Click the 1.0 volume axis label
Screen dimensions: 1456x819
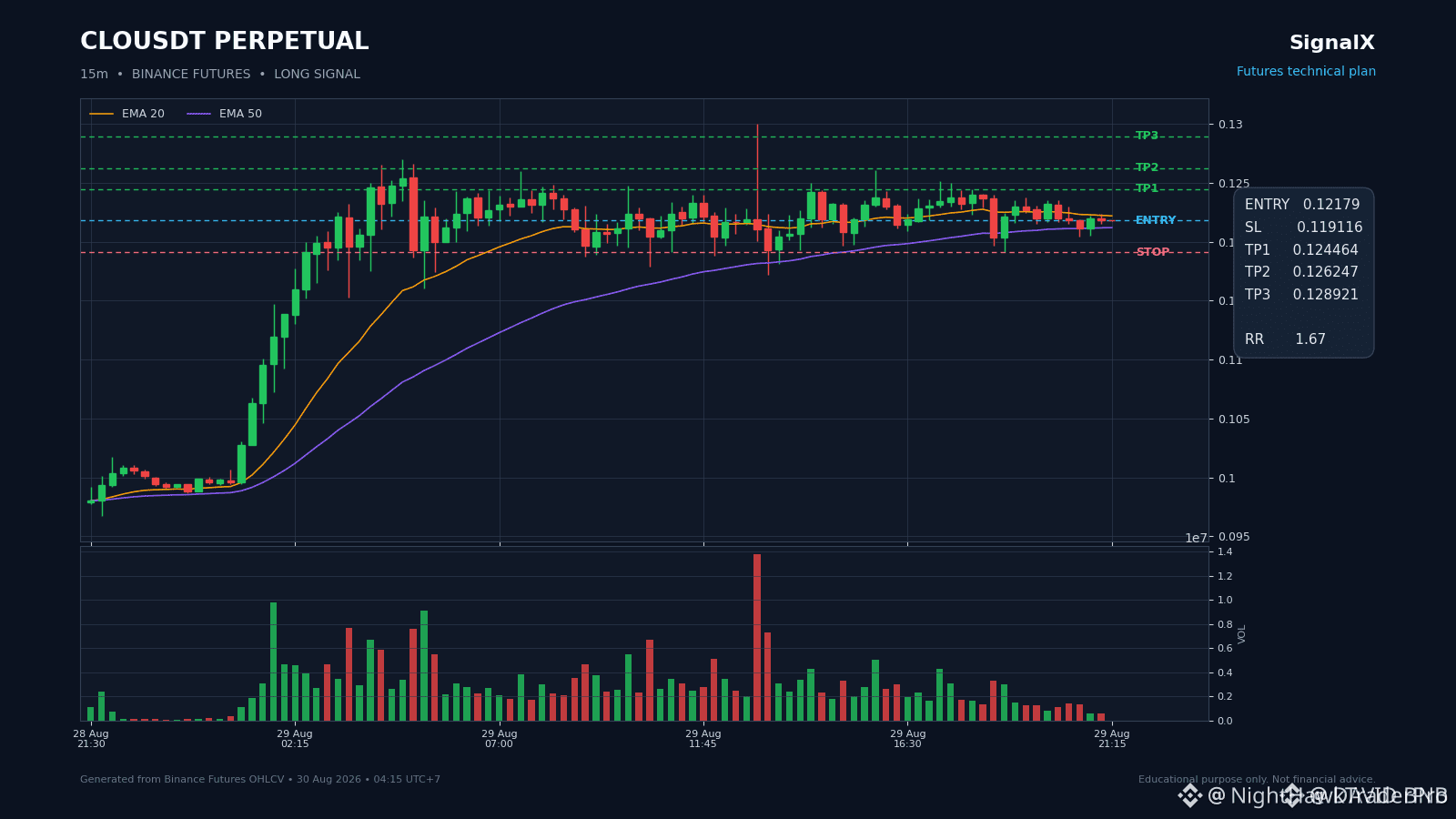[x=1225, y=601]
